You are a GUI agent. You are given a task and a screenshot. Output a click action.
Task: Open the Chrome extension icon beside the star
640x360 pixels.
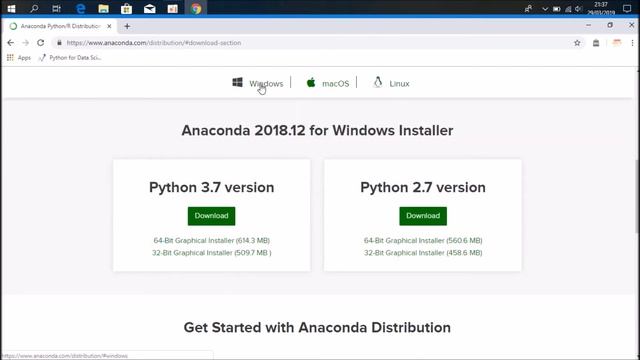point(596,42)
